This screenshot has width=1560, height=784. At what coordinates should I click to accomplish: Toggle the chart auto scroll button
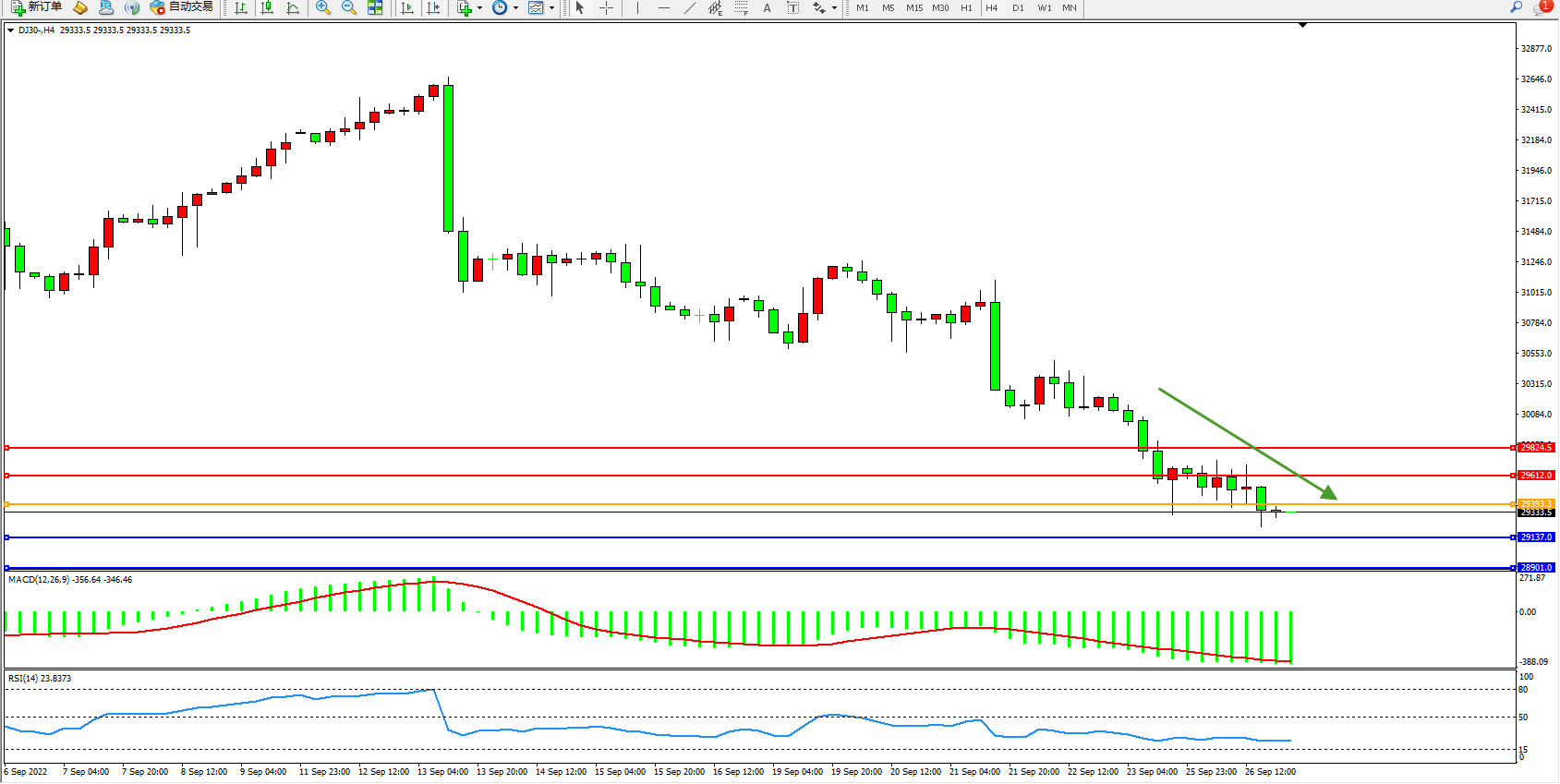point(406,7)
